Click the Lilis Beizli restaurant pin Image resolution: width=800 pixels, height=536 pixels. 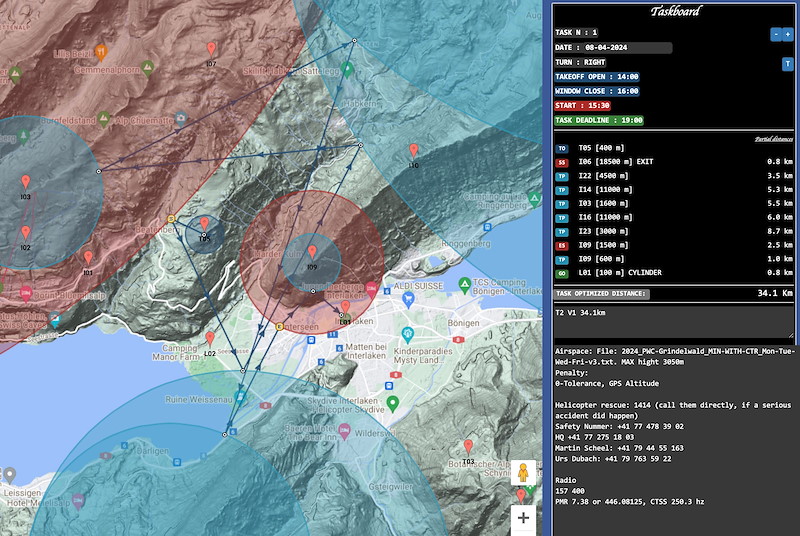tap(101, 52)
